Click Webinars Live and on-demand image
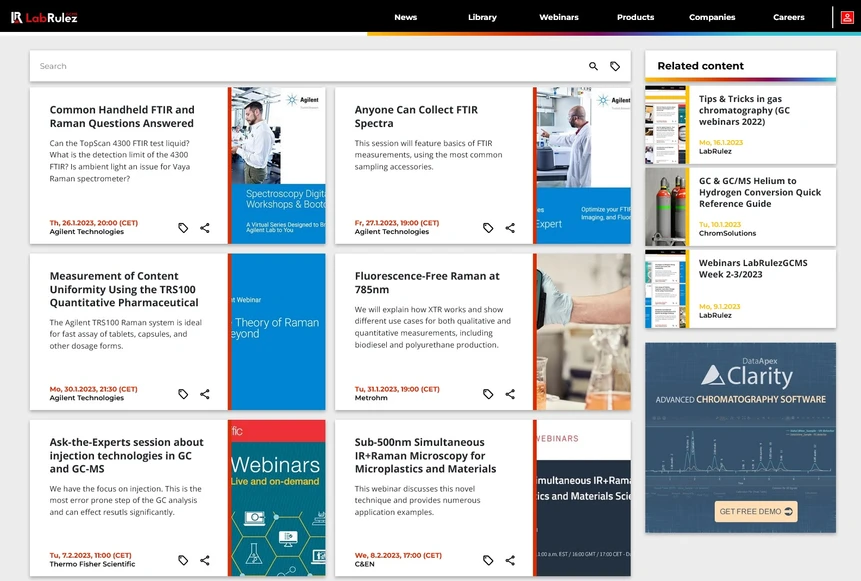861x581 pixels. click(x=278, y=498)
